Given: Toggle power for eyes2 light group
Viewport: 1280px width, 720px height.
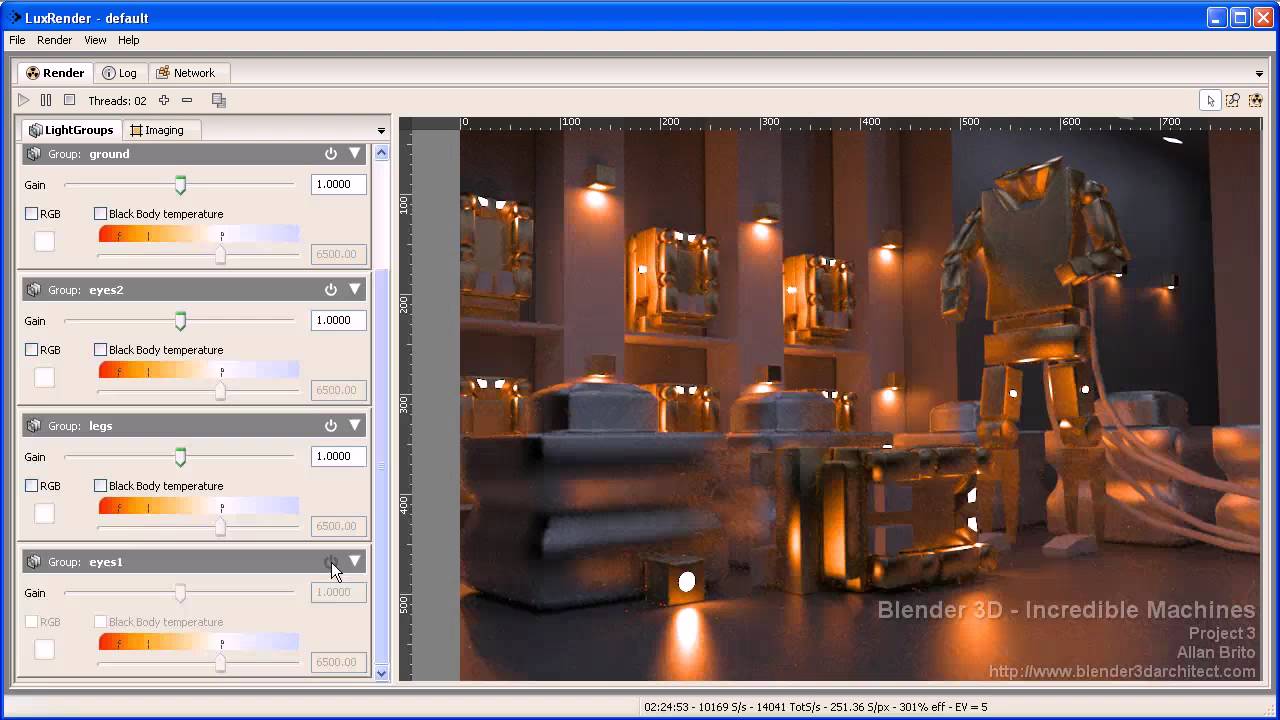Looking at the screenshot, I should pyautogui.click(x=331, y=290).
